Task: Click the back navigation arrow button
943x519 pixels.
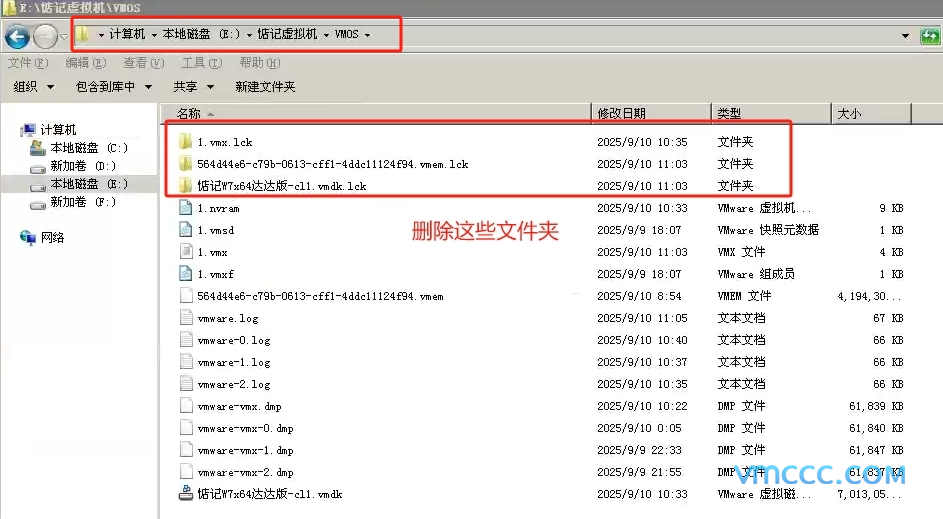Action: click(17, 37)
